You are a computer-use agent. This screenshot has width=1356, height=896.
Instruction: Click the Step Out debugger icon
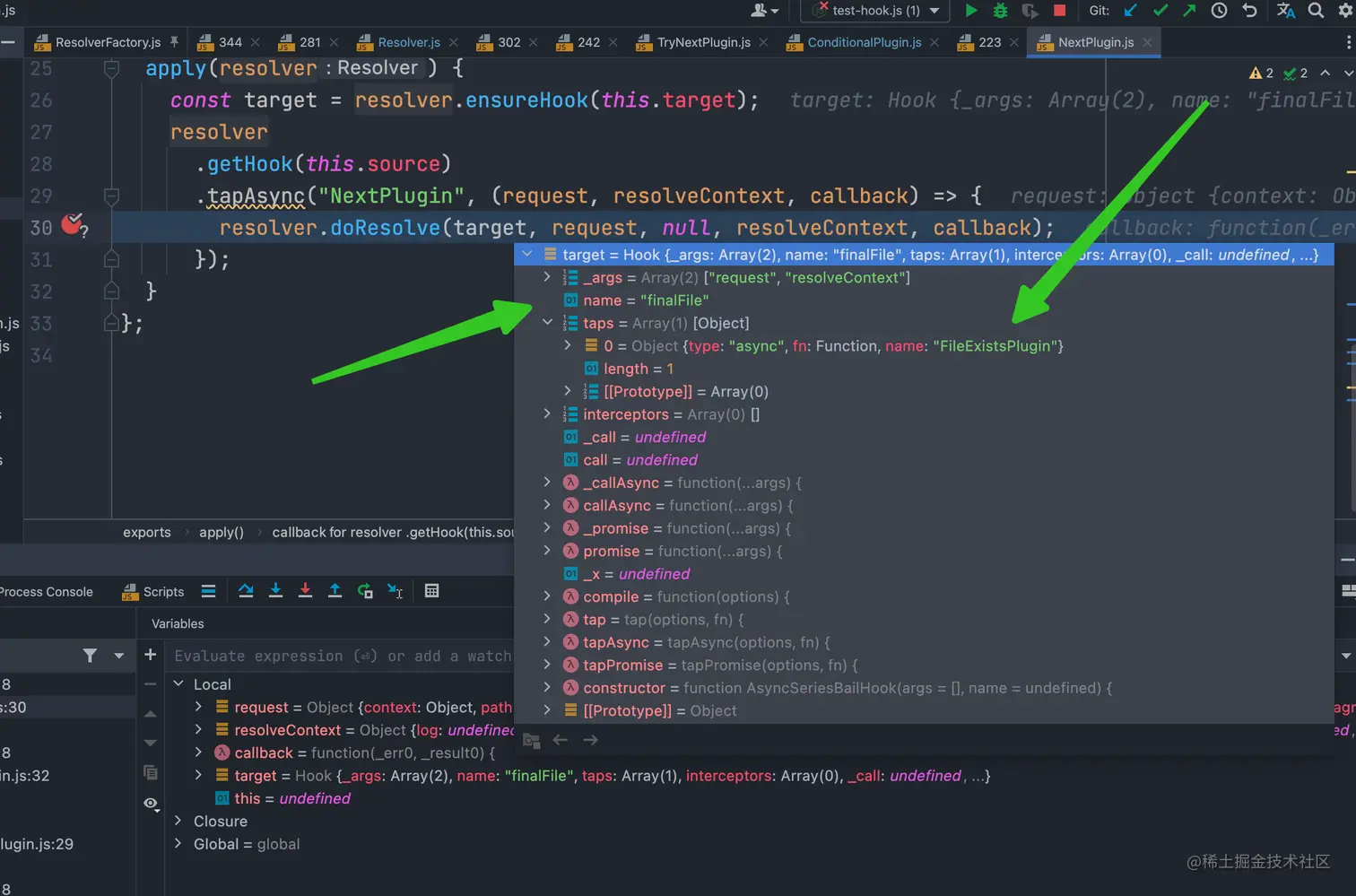[x=335, y=591]
